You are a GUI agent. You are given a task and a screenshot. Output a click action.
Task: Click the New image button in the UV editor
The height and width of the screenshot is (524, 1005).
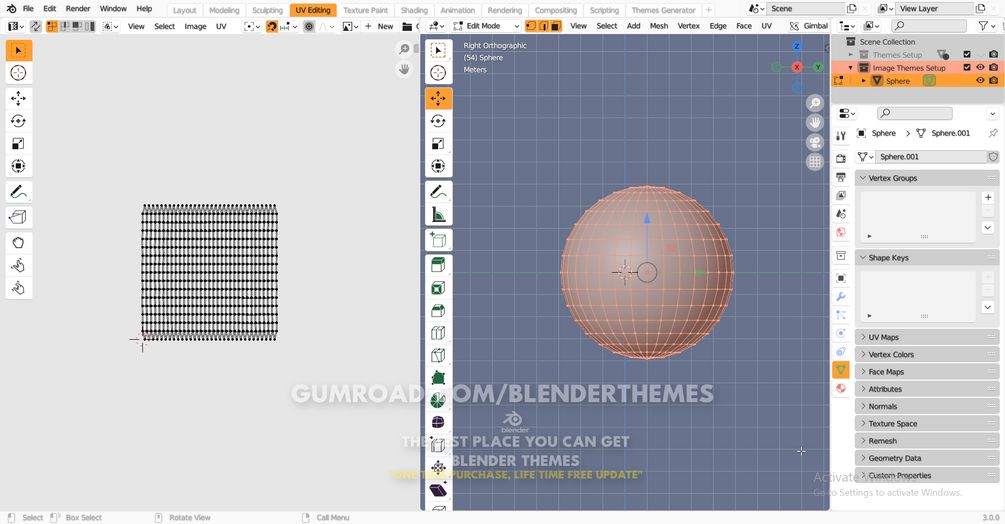point(379,26)
